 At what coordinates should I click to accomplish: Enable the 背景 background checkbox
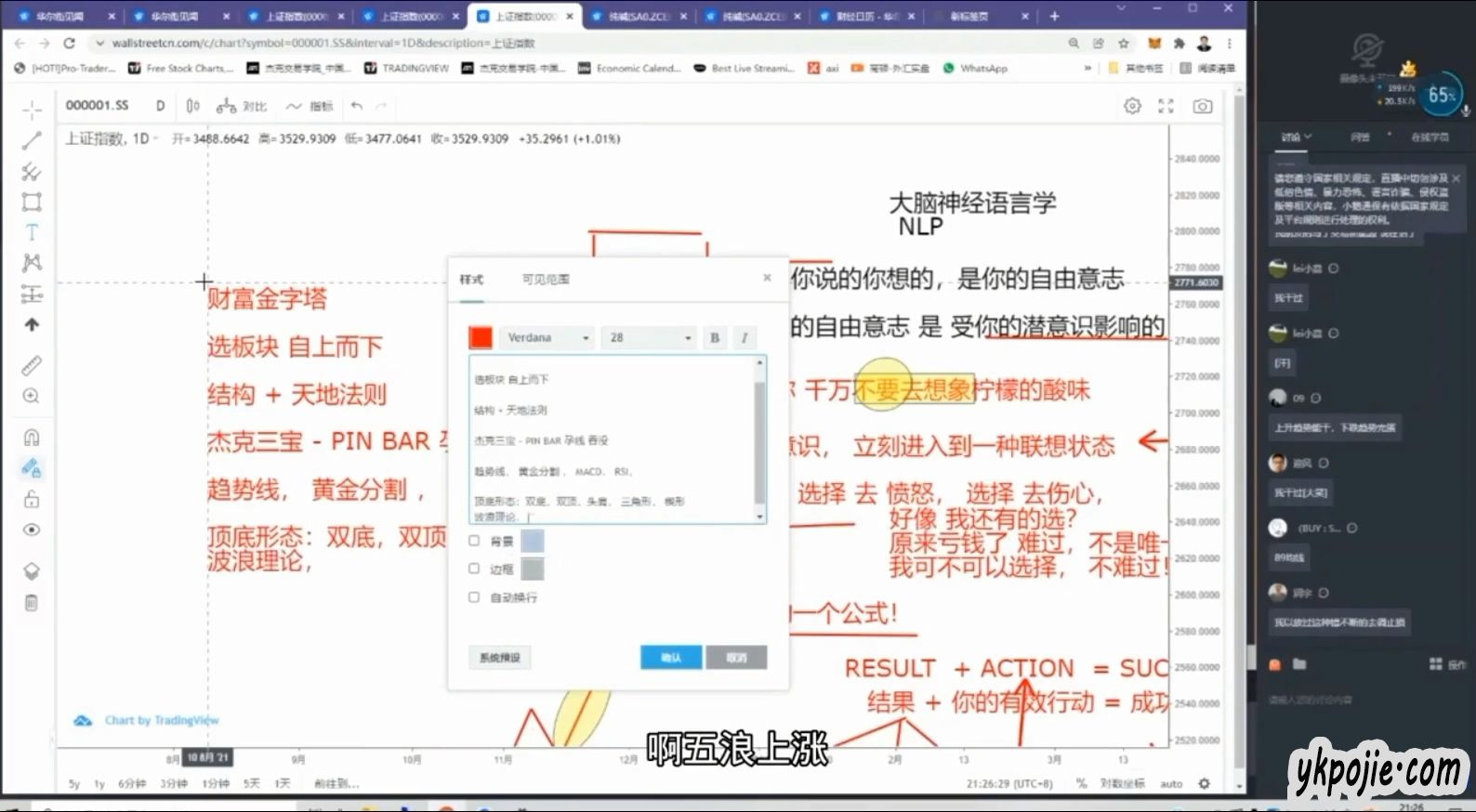coord(474,541)
